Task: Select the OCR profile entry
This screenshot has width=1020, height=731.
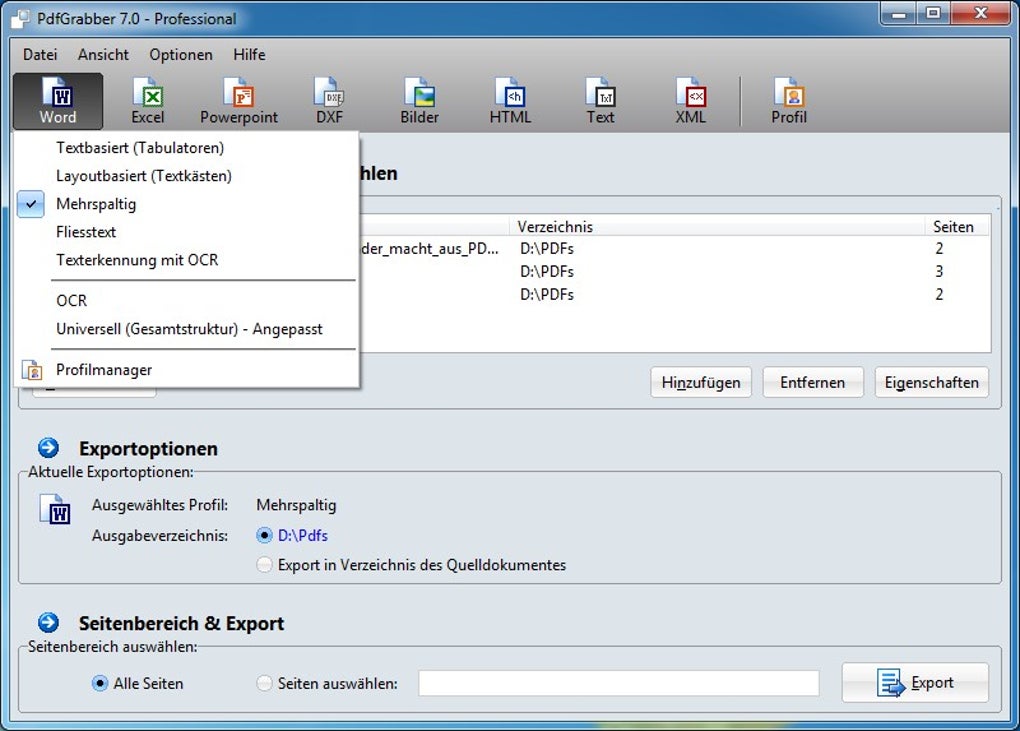Action: click(186, 300)
